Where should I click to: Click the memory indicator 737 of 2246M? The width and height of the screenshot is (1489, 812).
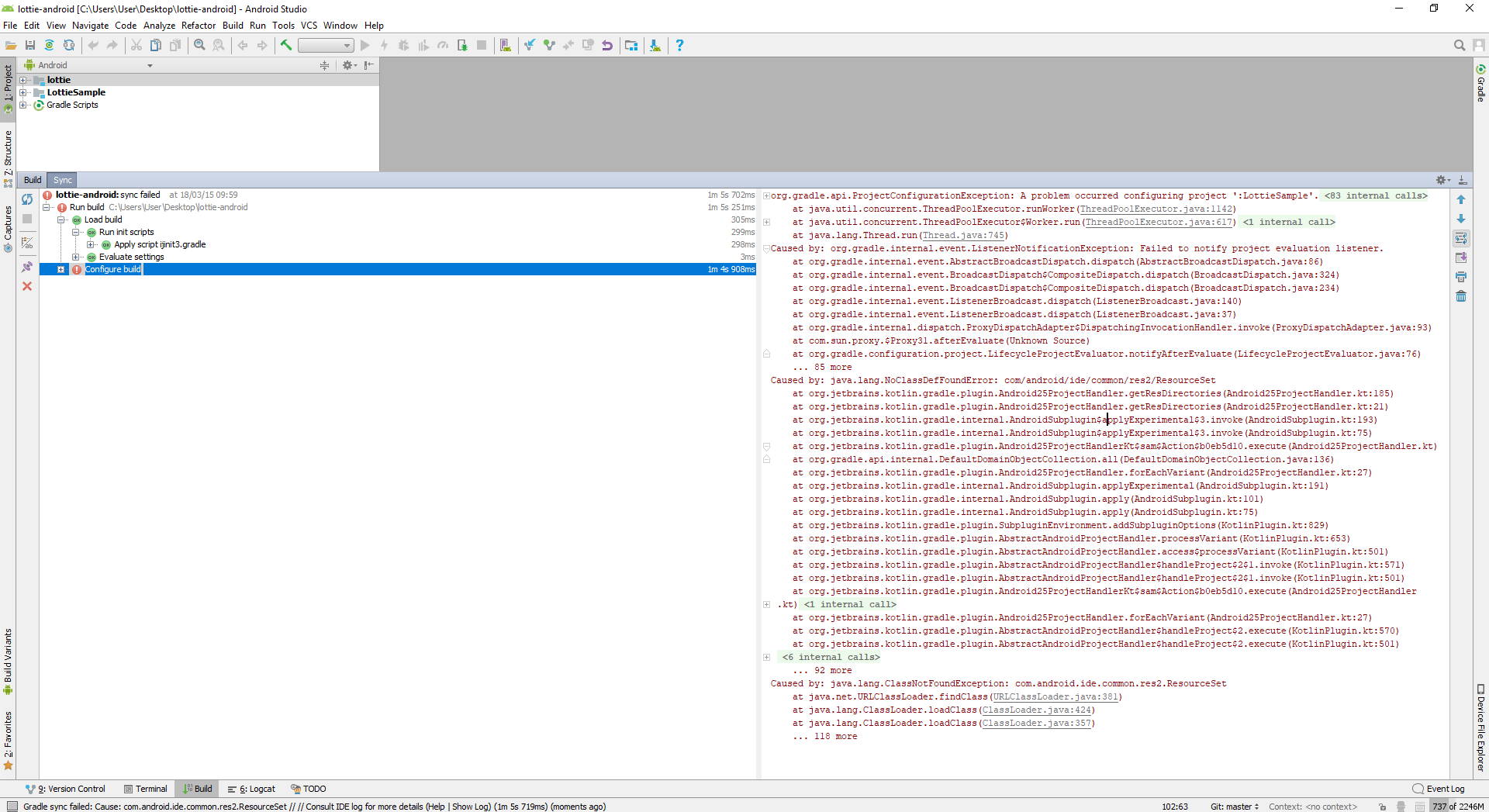point(1457,807)
